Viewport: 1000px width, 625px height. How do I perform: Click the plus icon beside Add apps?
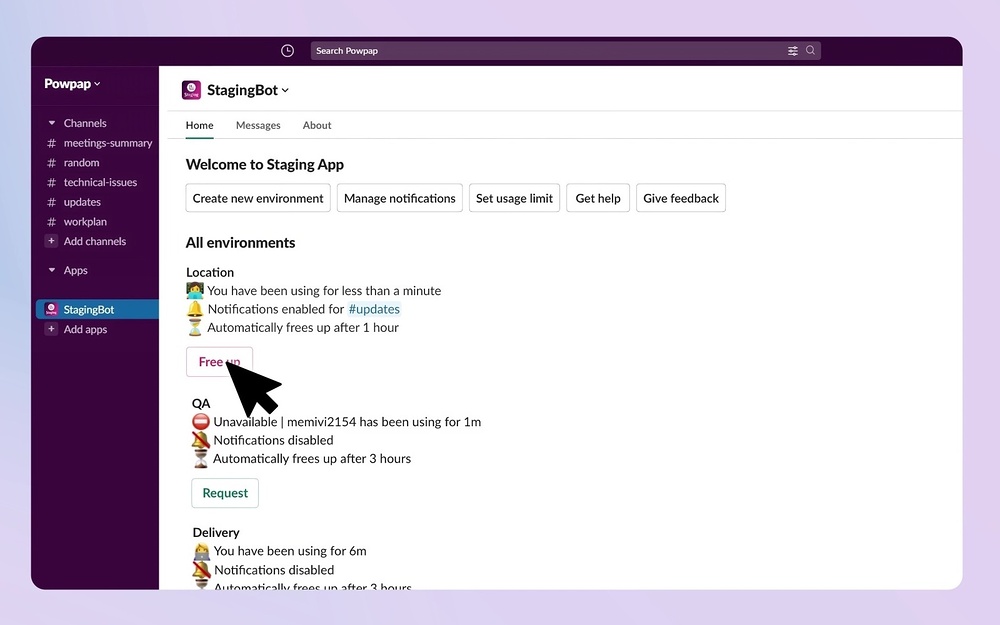(x=51, y=329)
